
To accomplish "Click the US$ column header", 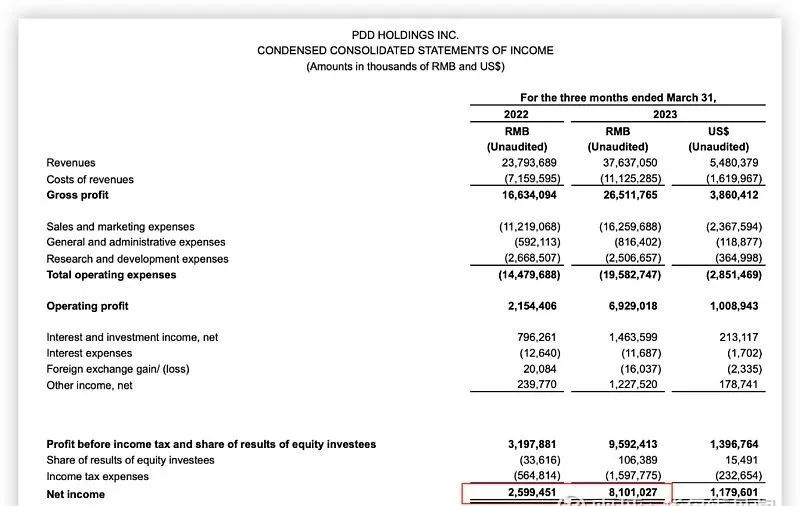I will (x=718, y=131).
